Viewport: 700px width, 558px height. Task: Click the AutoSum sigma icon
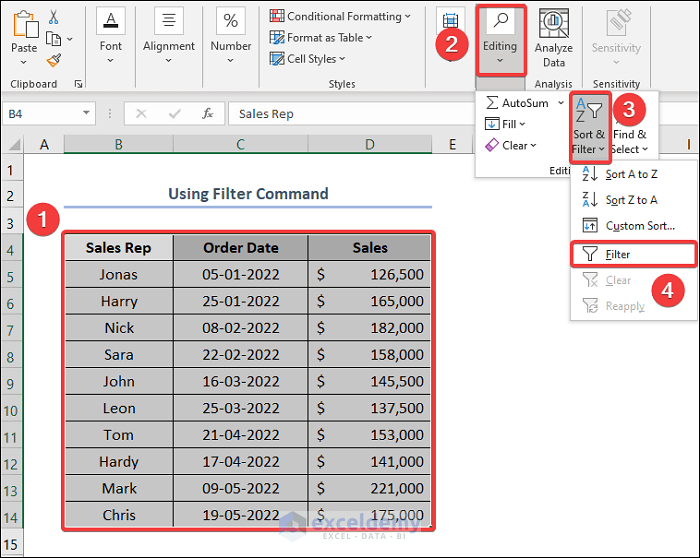pos(492,103)
